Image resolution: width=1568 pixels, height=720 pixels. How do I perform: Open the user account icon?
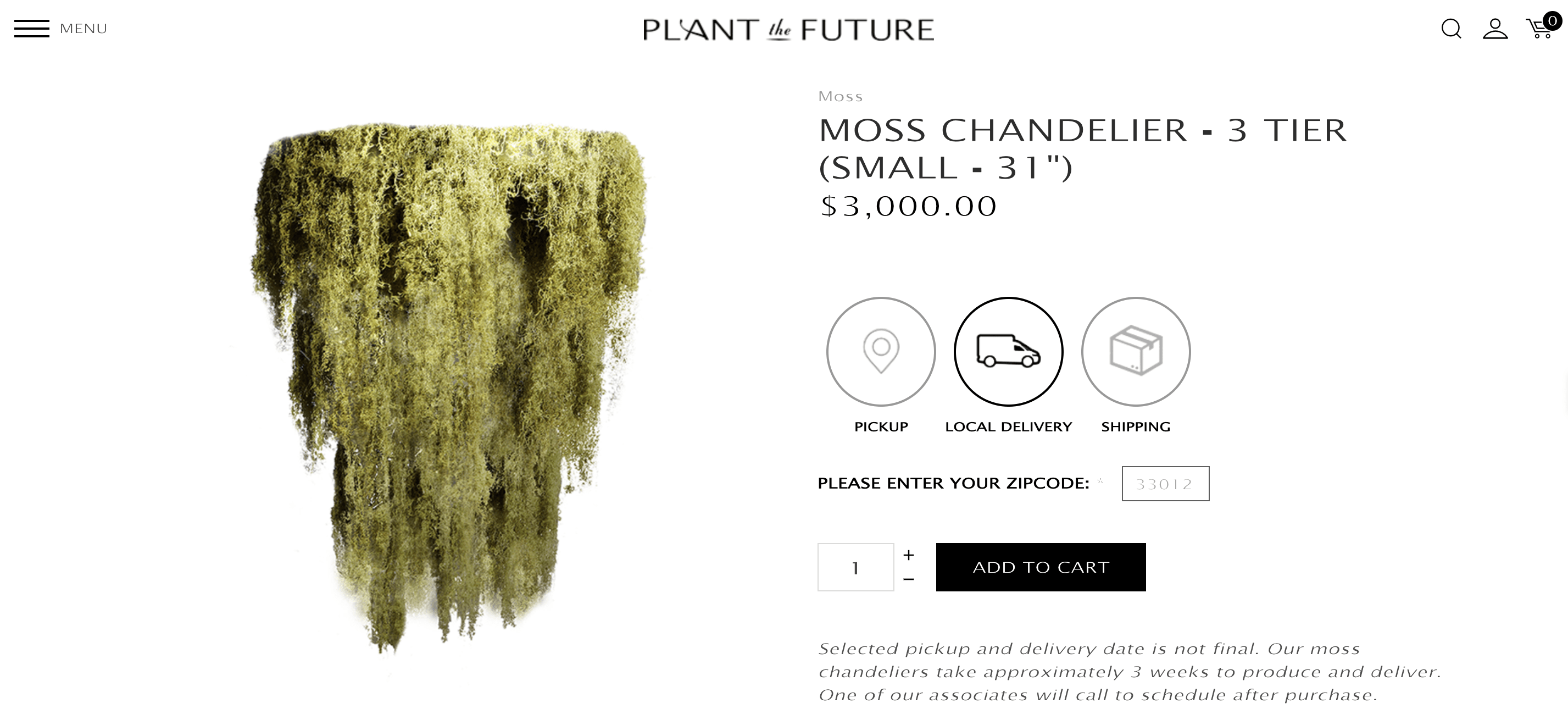[1495, 29]
